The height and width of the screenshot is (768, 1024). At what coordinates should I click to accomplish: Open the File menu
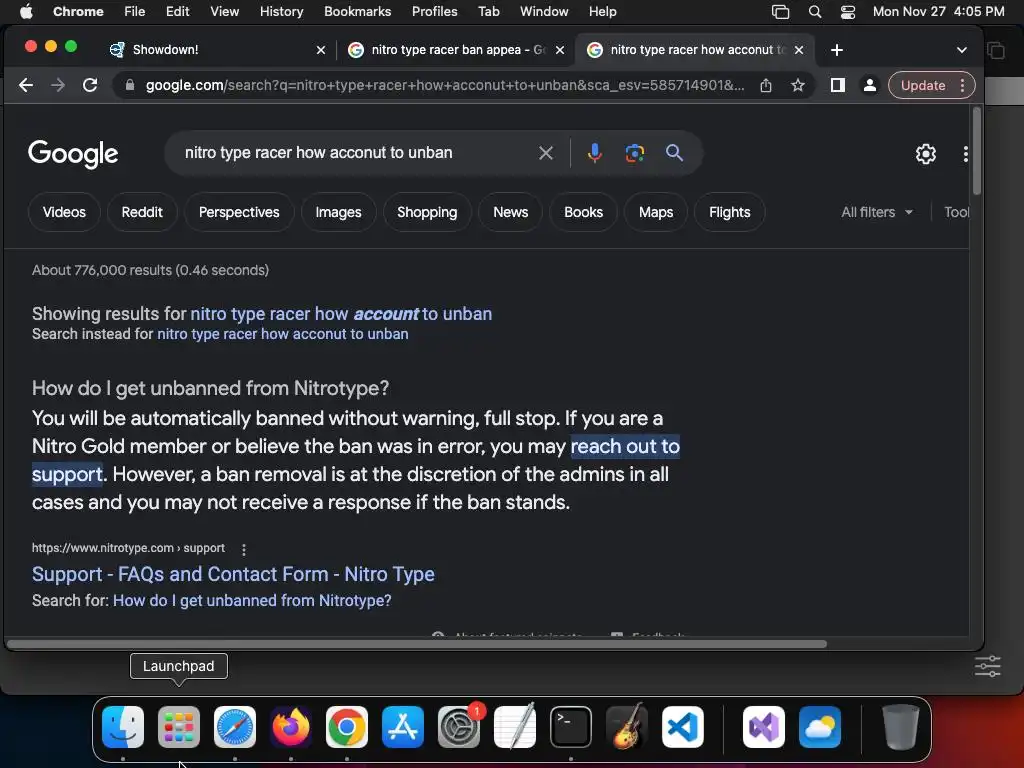[x=135, y=11]
